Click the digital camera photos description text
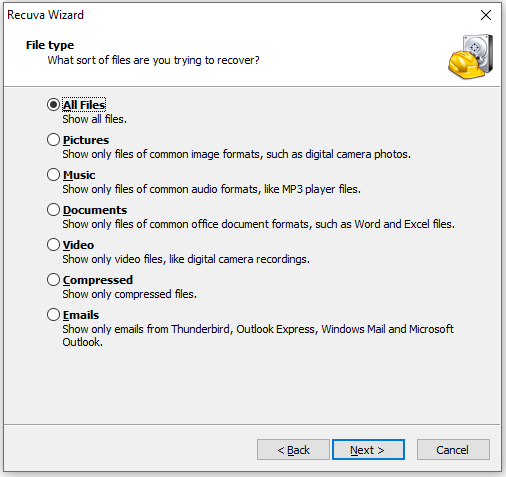506x477 pixels. tap(237, 154)
